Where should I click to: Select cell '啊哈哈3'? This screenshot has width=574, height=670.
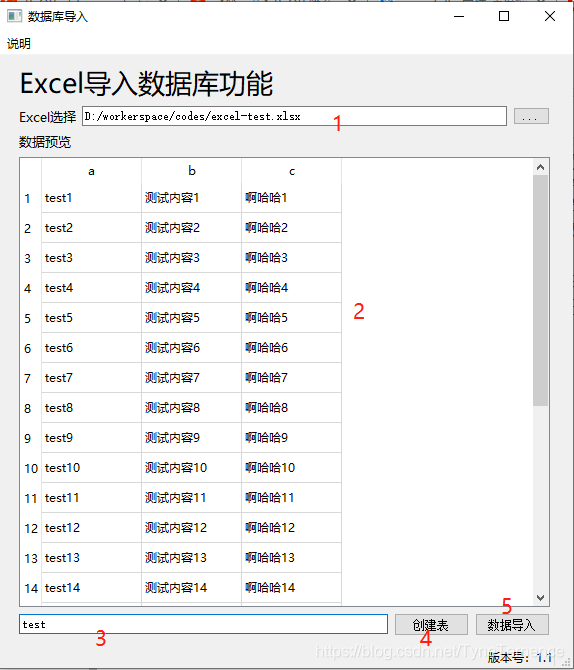(x=291, y=258)
